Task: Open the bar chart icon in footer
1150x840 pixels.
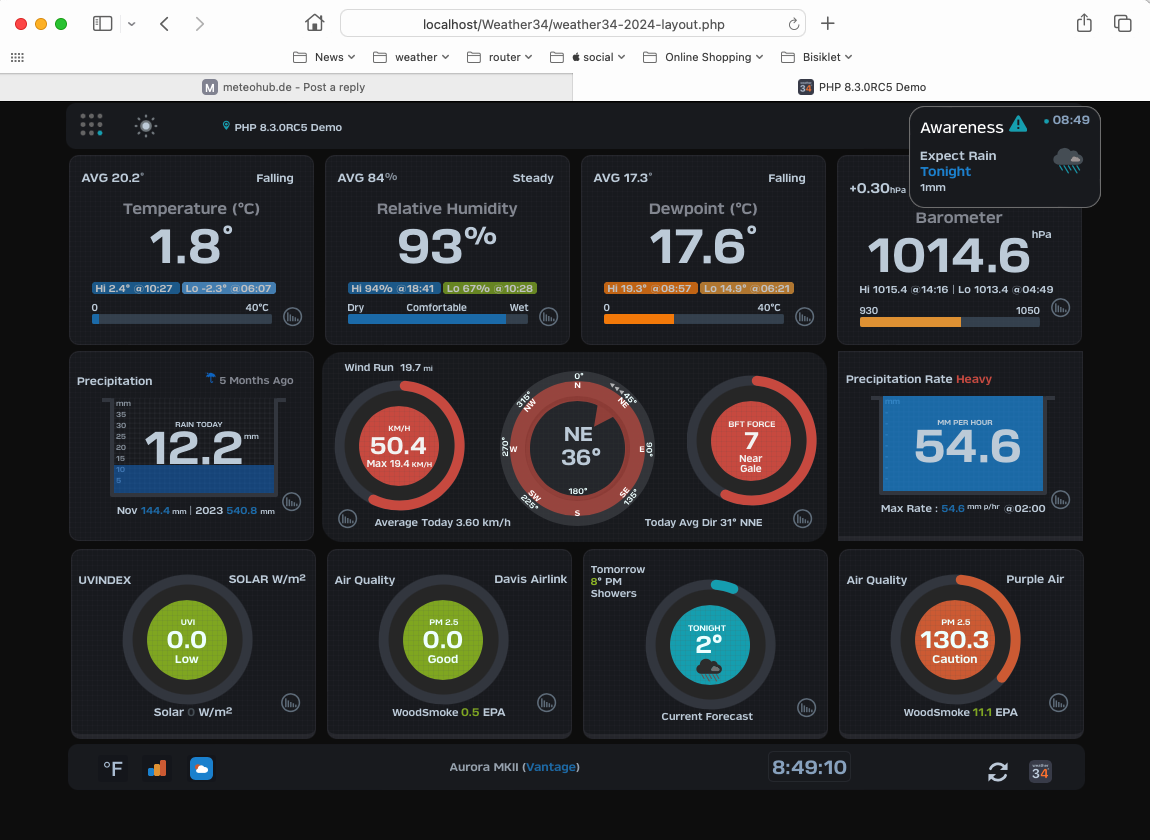Action: pos(157,768)
